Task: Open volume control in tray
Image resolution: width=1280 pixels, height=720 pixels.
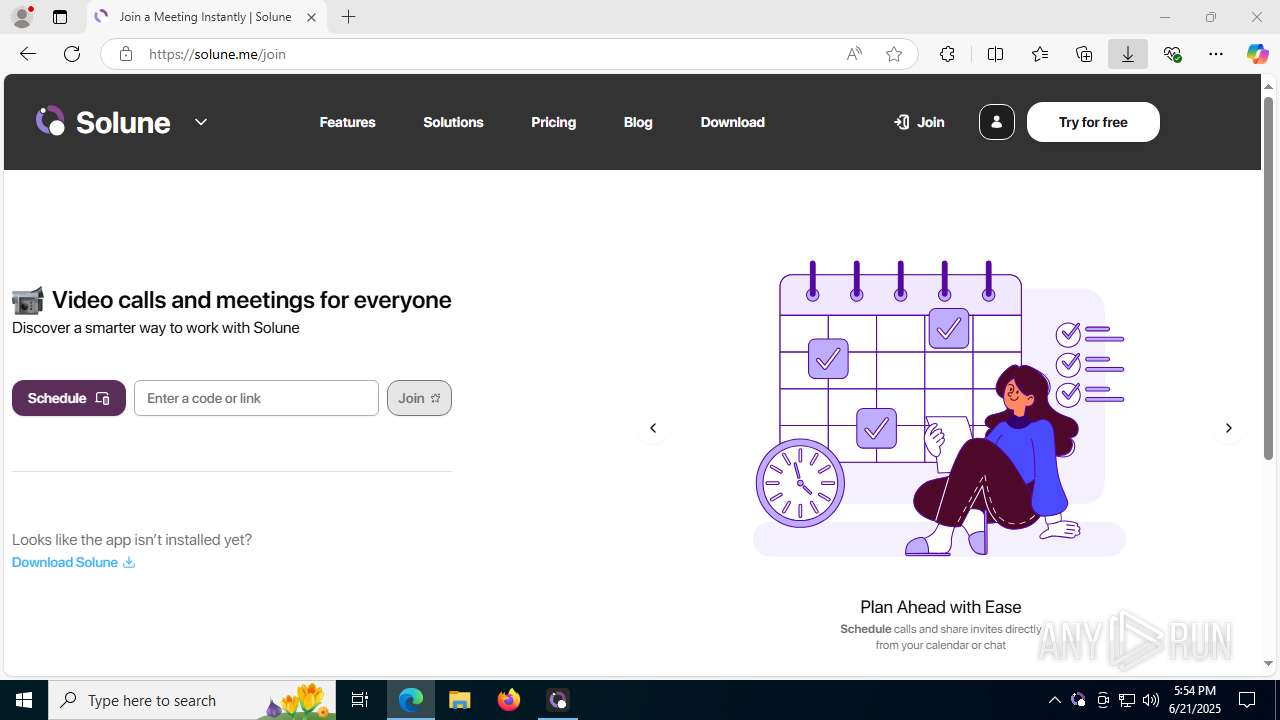Action: [1151, 700]
